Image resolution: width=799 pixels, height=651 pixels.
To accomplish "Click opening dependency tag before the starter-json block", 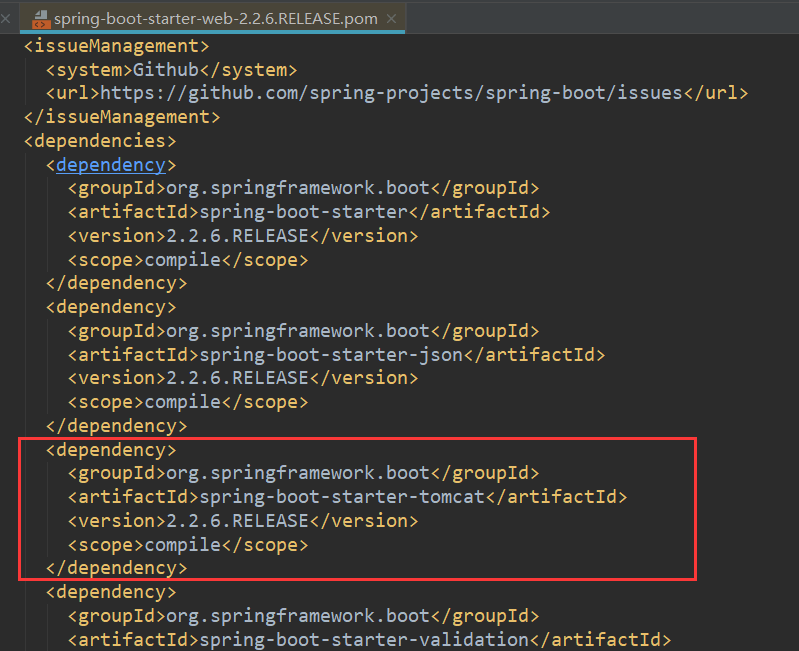I will (111, 307).
